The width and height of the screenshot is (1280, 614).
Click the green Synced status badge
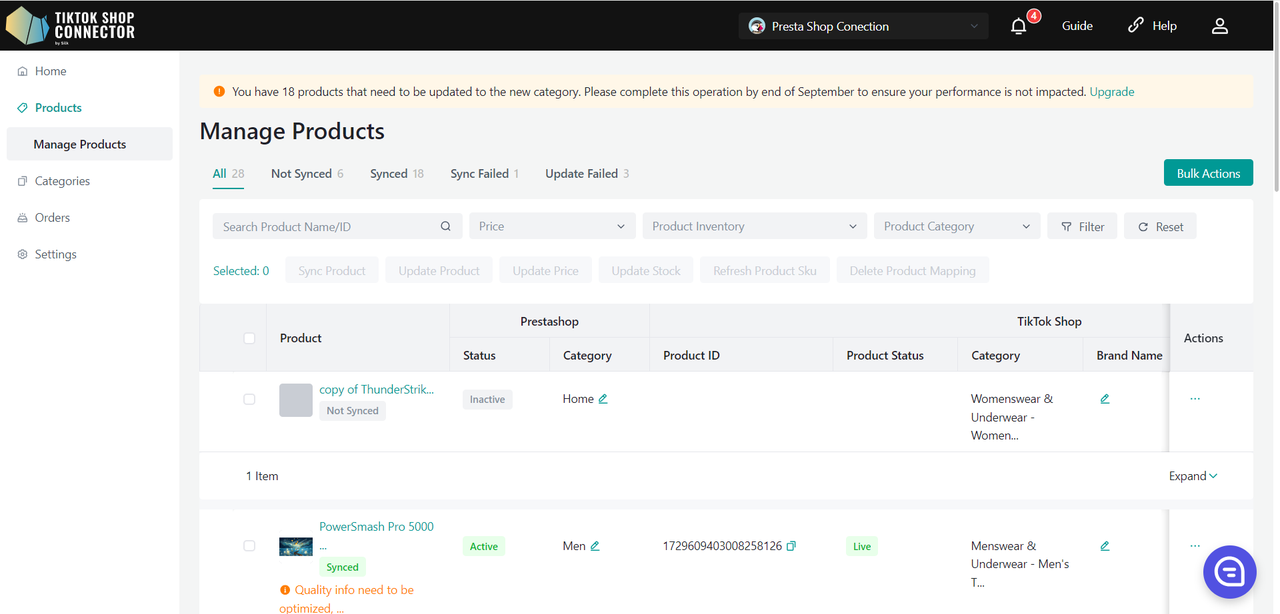(343, 567)
